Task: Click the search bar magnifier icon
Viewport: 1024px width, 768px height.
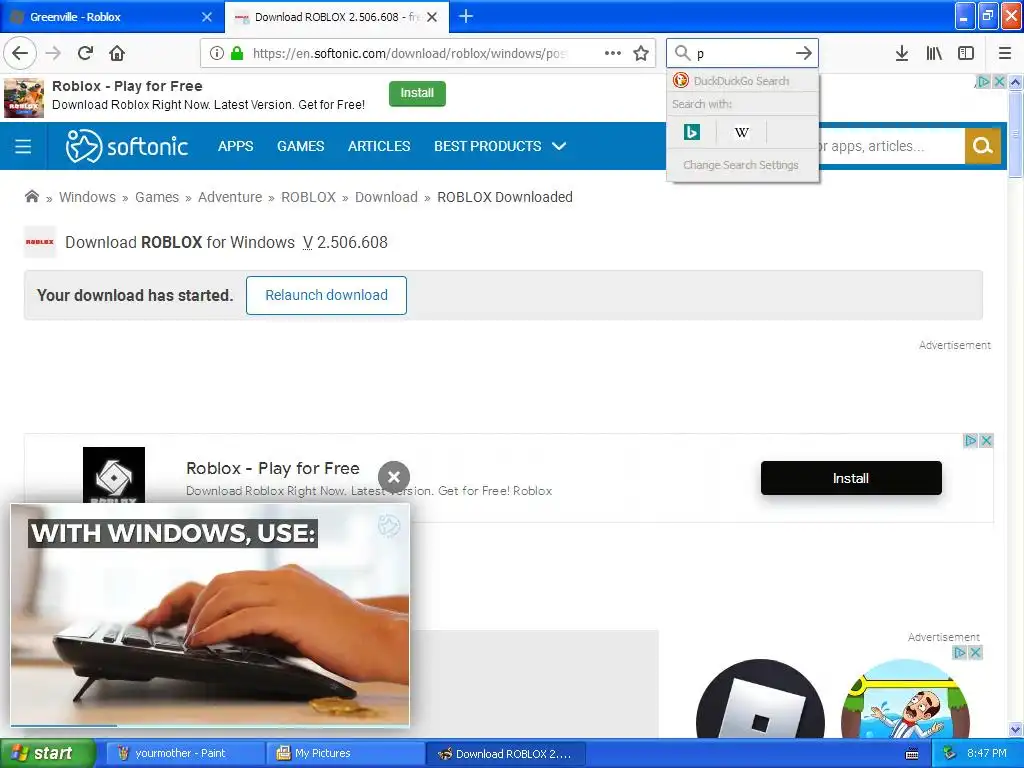Action: (x=682, y=53)
